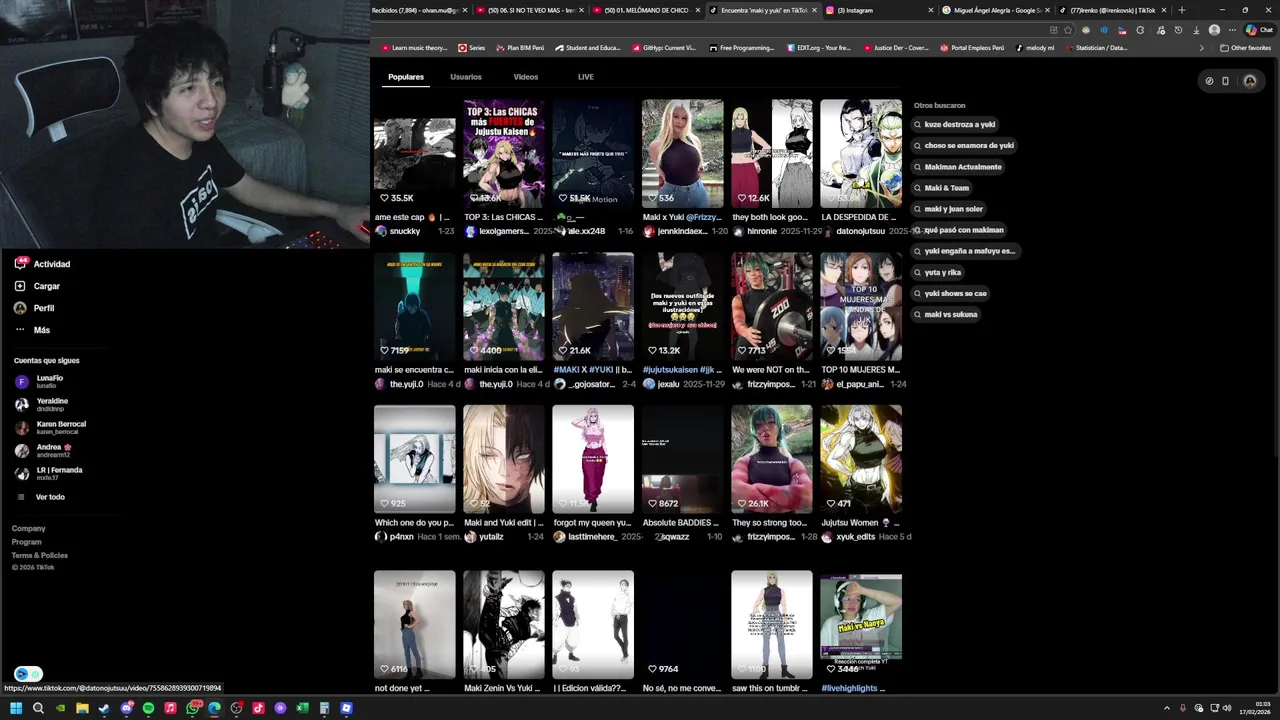Switch to the Instagram browser tab

click(x=880, y=10)
